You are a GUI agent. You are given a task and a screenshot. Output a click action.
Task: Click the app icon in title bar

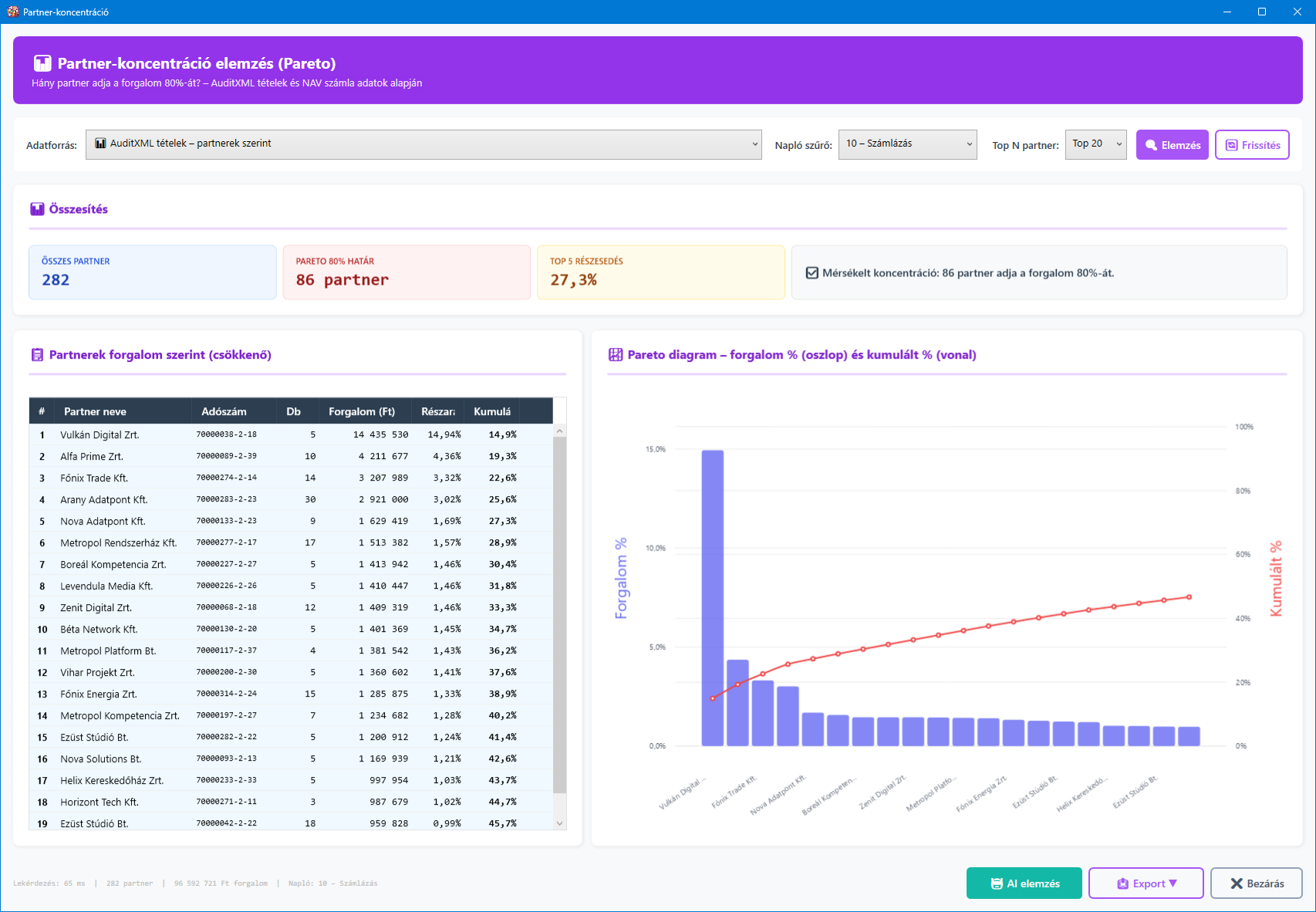click(x=12, y=12)
